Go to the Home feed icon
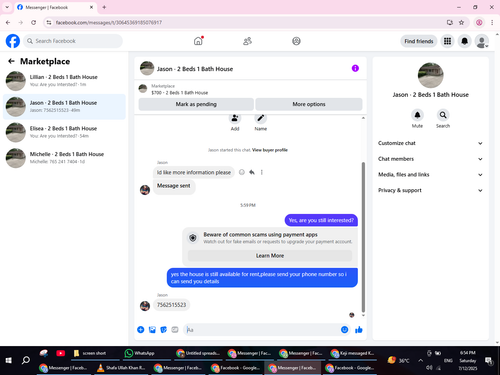 (198, 41)
